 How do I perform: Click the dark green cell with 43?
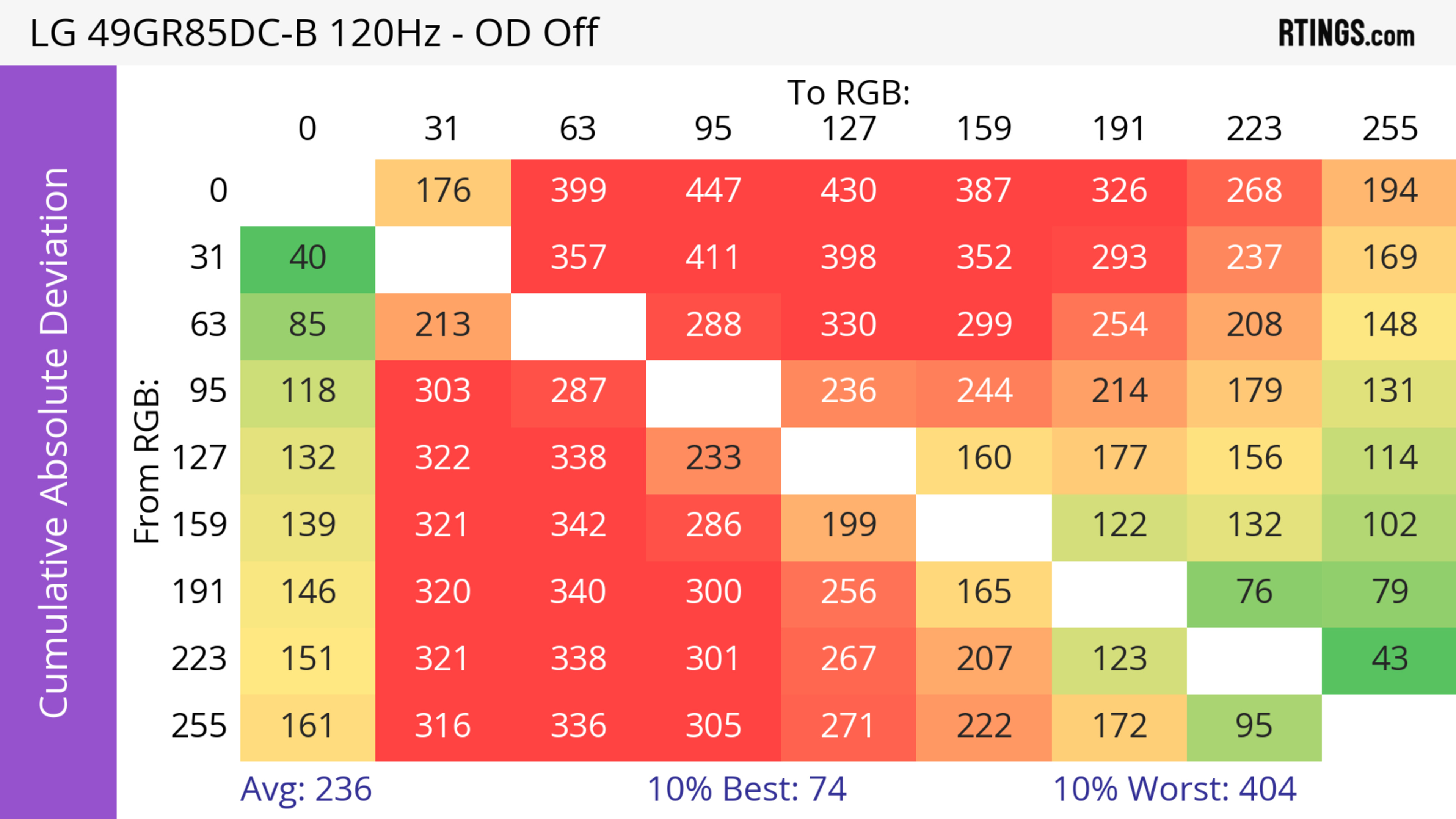1389,659
